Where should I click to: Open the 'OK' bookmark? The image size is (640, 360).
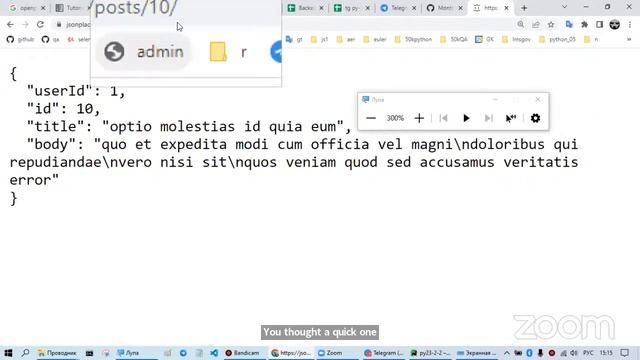tap(484, 40)
